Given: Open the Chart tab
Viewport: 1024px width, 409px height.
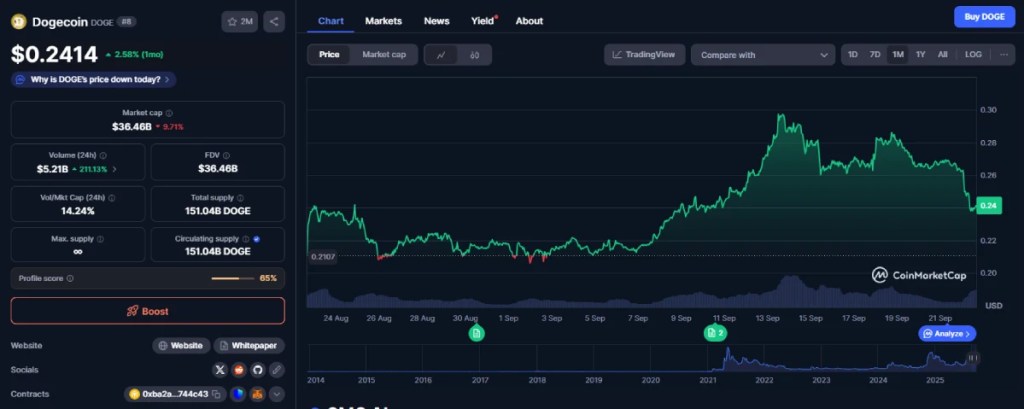Looking at the screenshot, I should pos(330,21).
